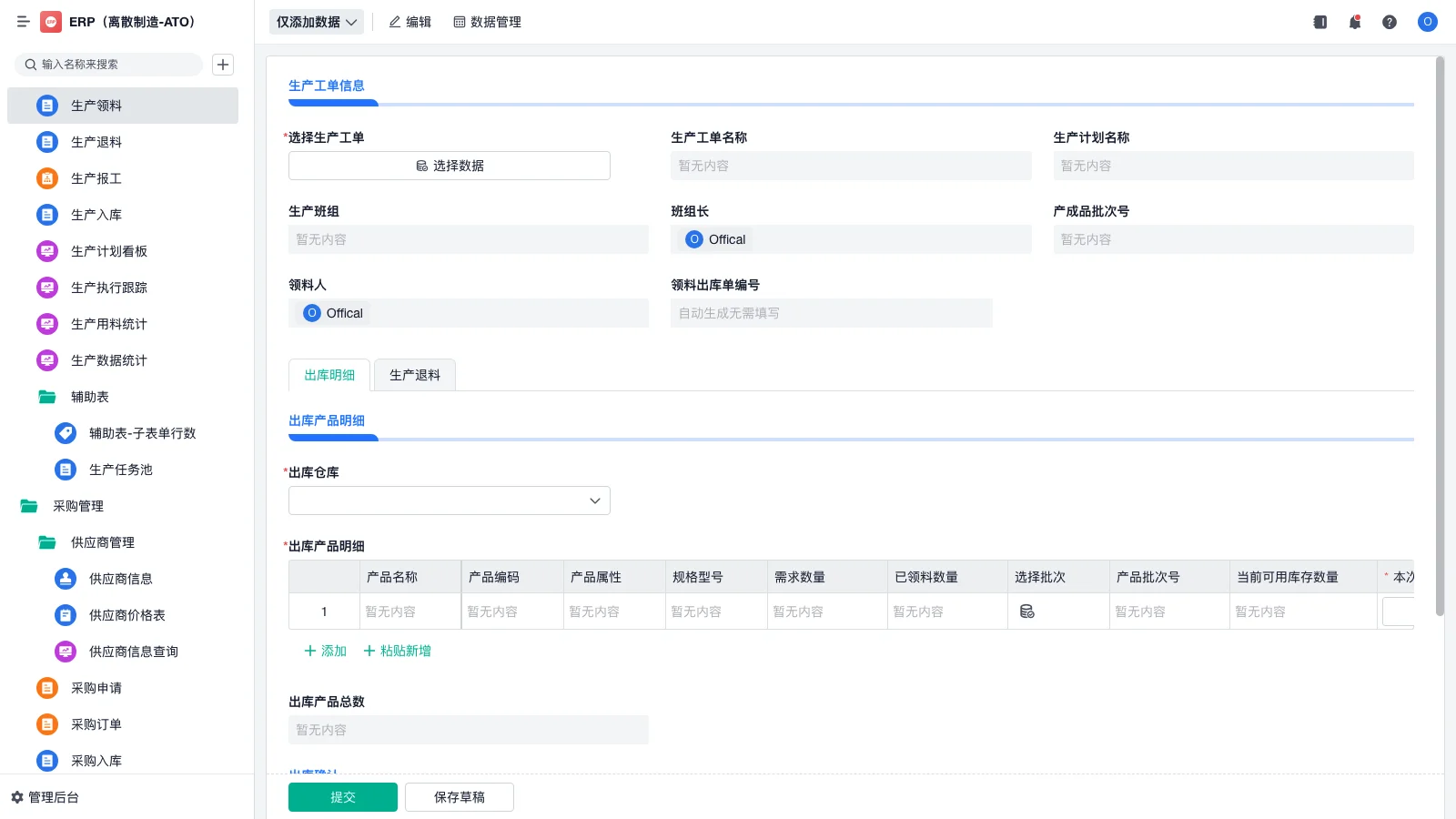This screenshot has height=819, width=1456.
Task: Click the book icon in top bar
Action: [1320, 22]
